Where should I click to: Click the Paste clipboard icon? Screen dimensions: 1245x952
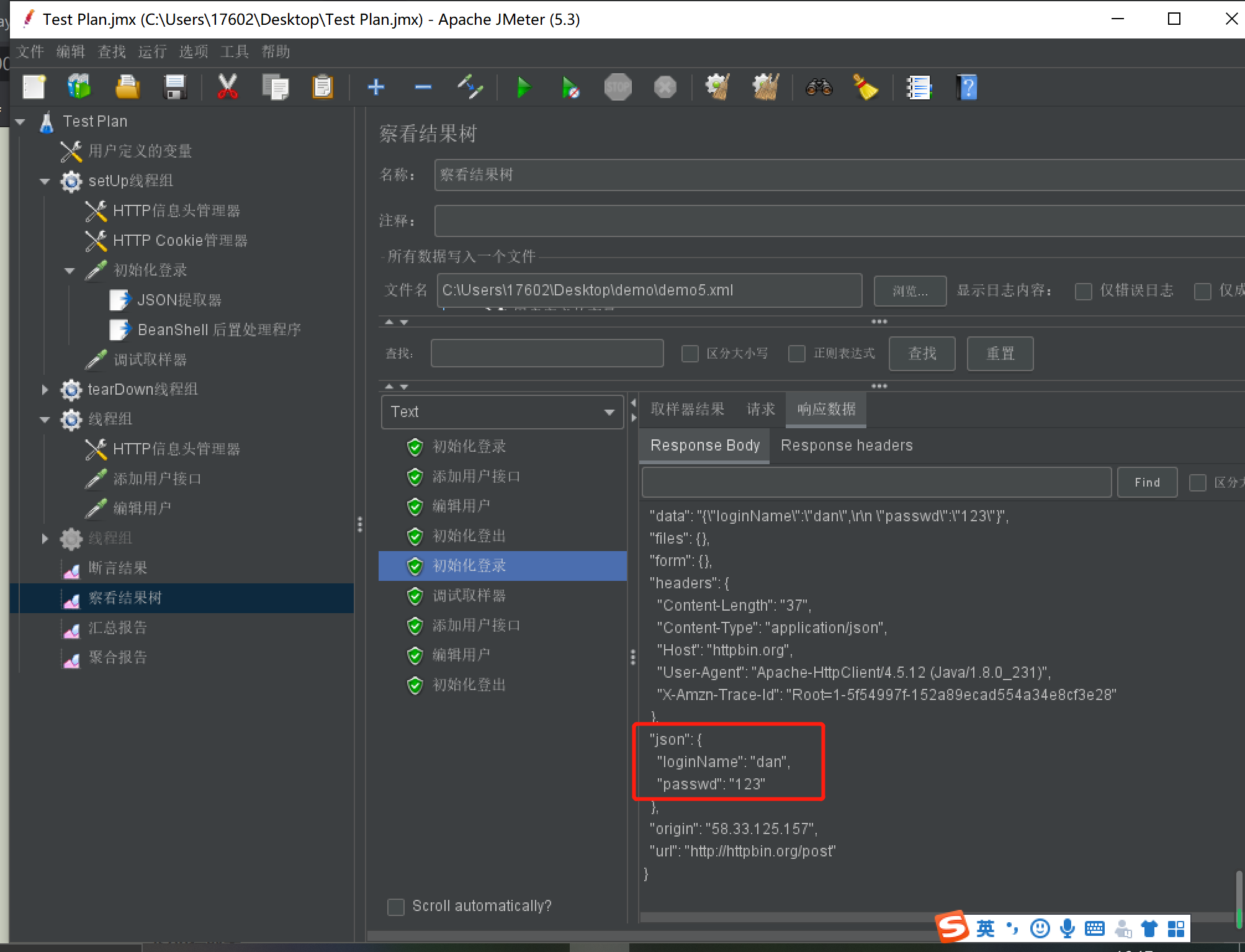(322, 87)
